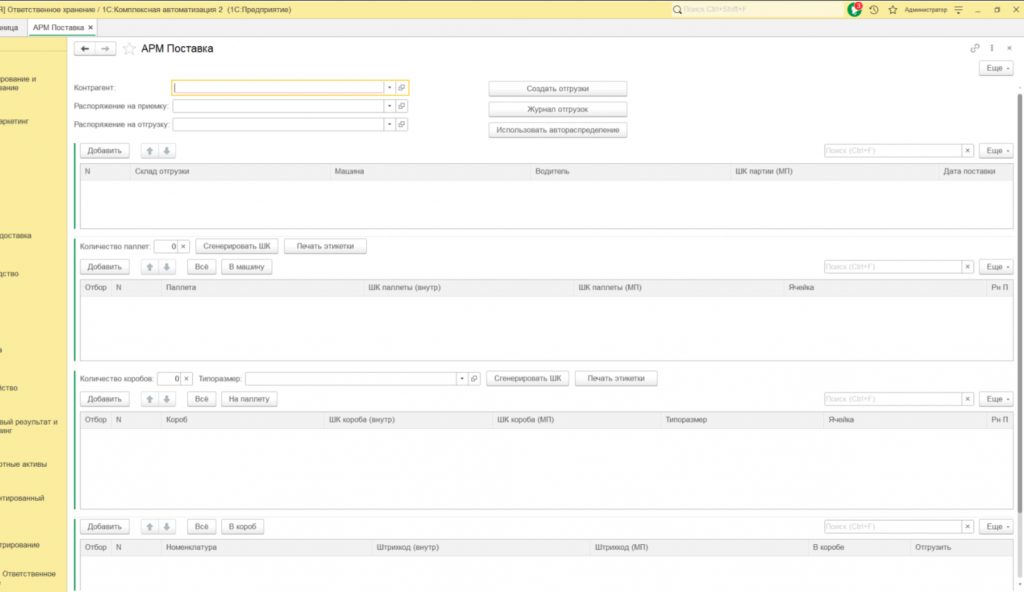Clear Количество паллет value with X
Image resolution: width=1024 pixels, height=592 pixels.
(x=184, y=246)
